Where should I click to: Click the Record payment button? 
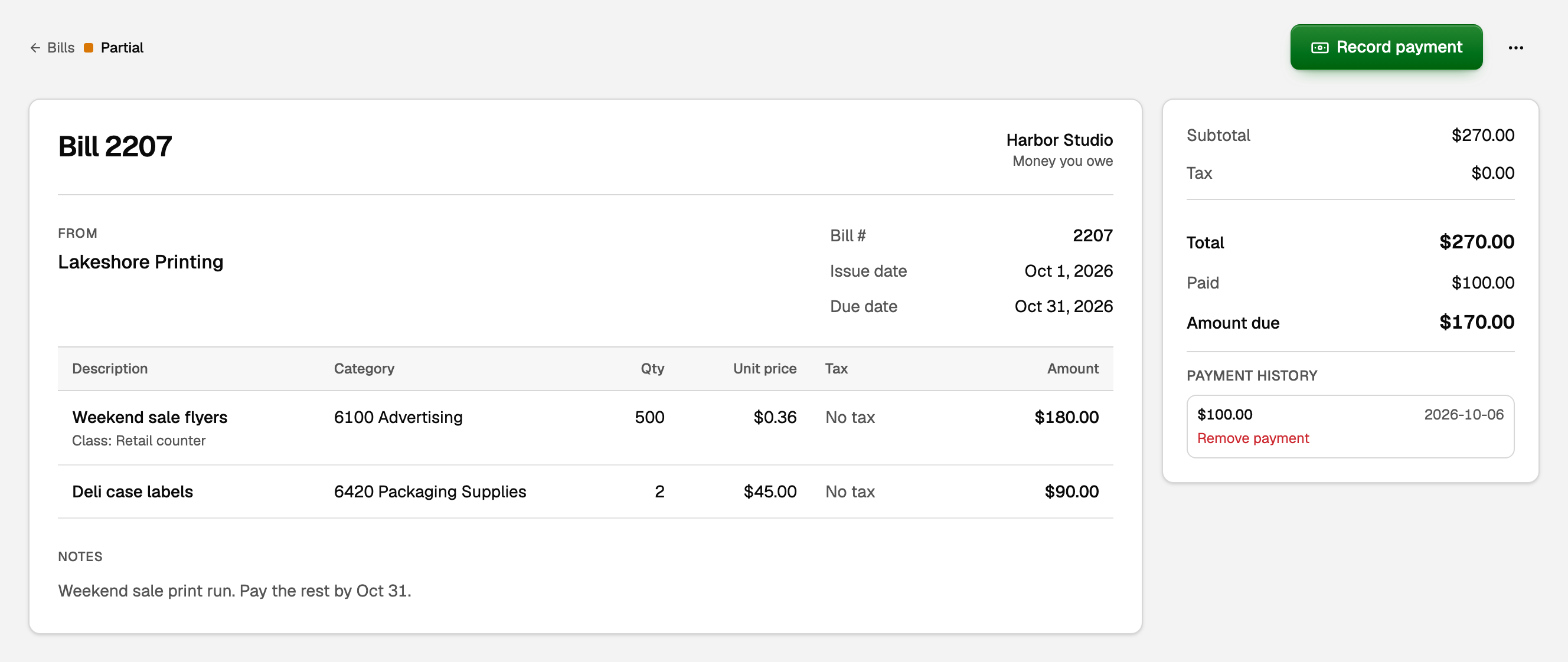tap(1386, 47)
